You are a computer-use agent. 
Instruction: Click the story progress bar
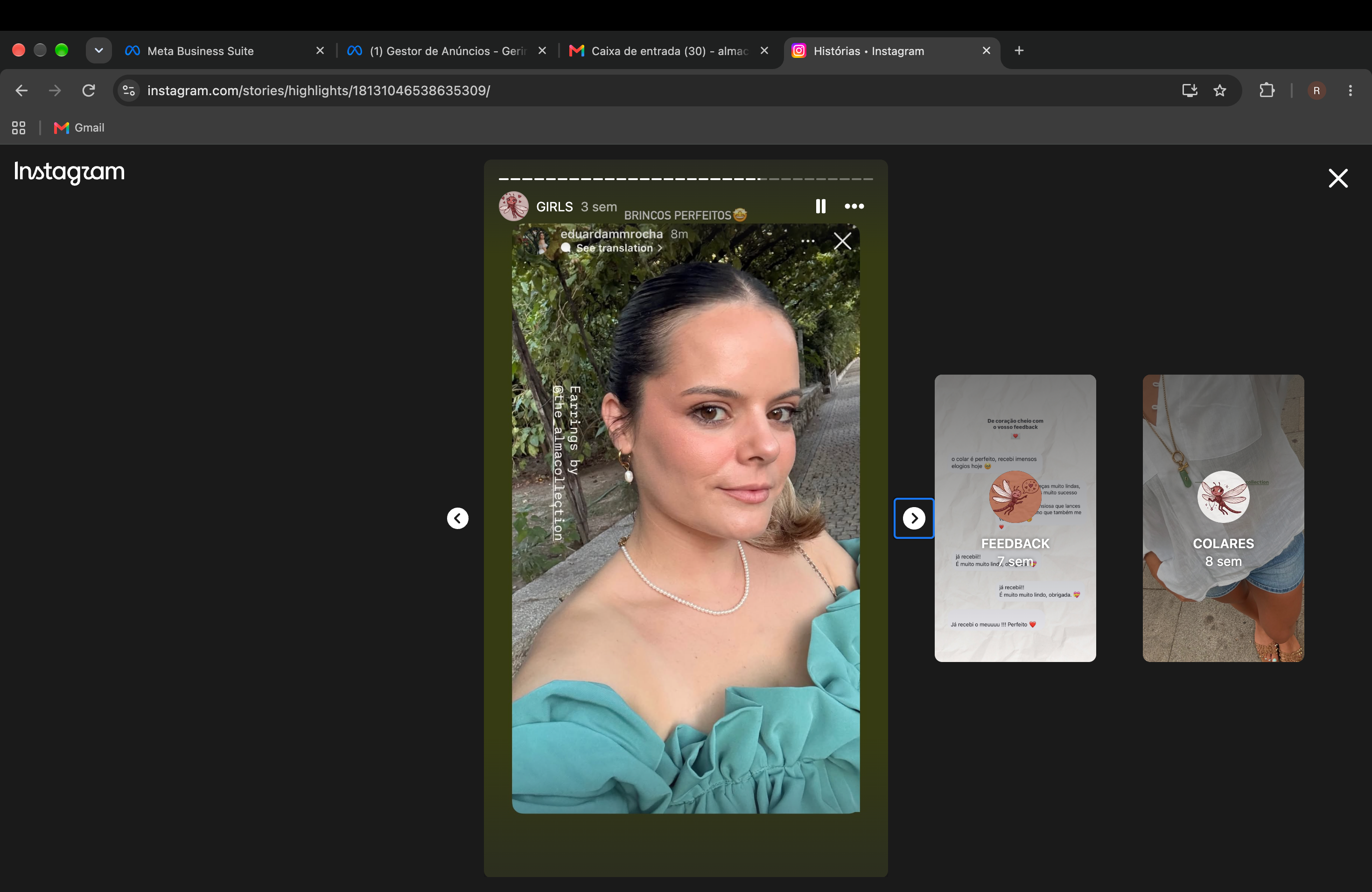point(686,179)
